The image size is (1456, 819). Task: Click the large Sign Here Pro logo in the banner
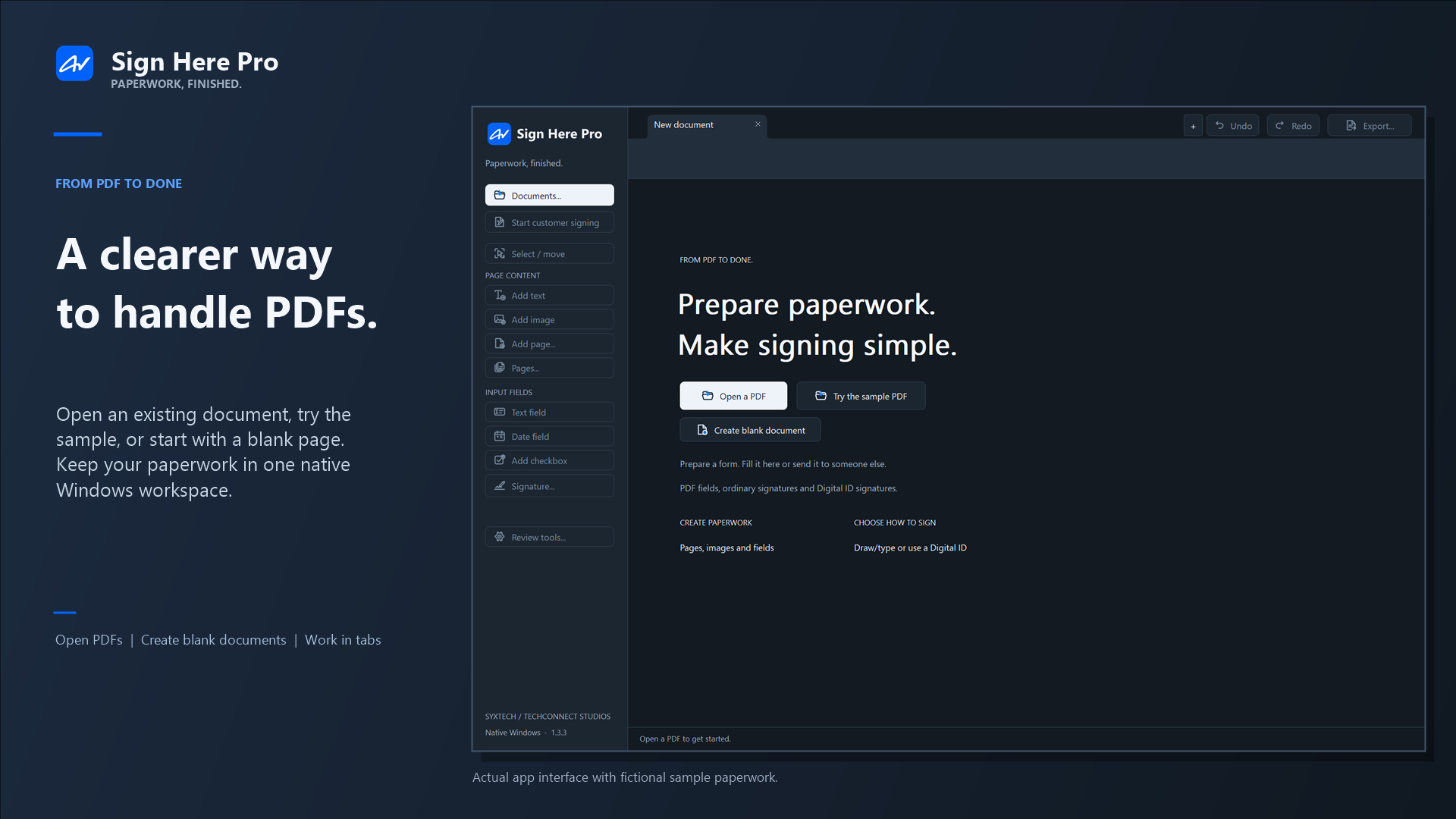pos(74,64)
